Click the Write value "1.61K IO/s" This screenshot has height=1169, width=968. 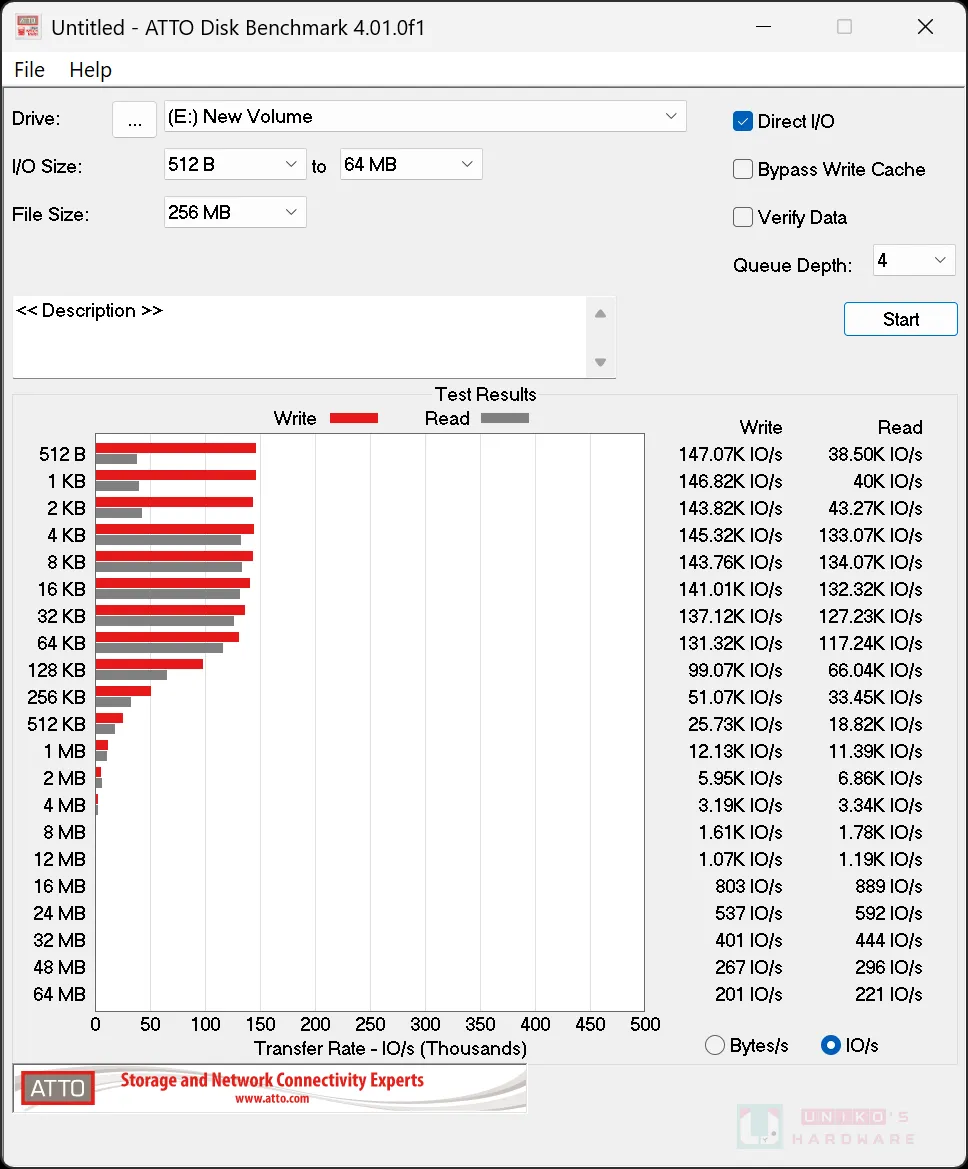pos(741,832)
